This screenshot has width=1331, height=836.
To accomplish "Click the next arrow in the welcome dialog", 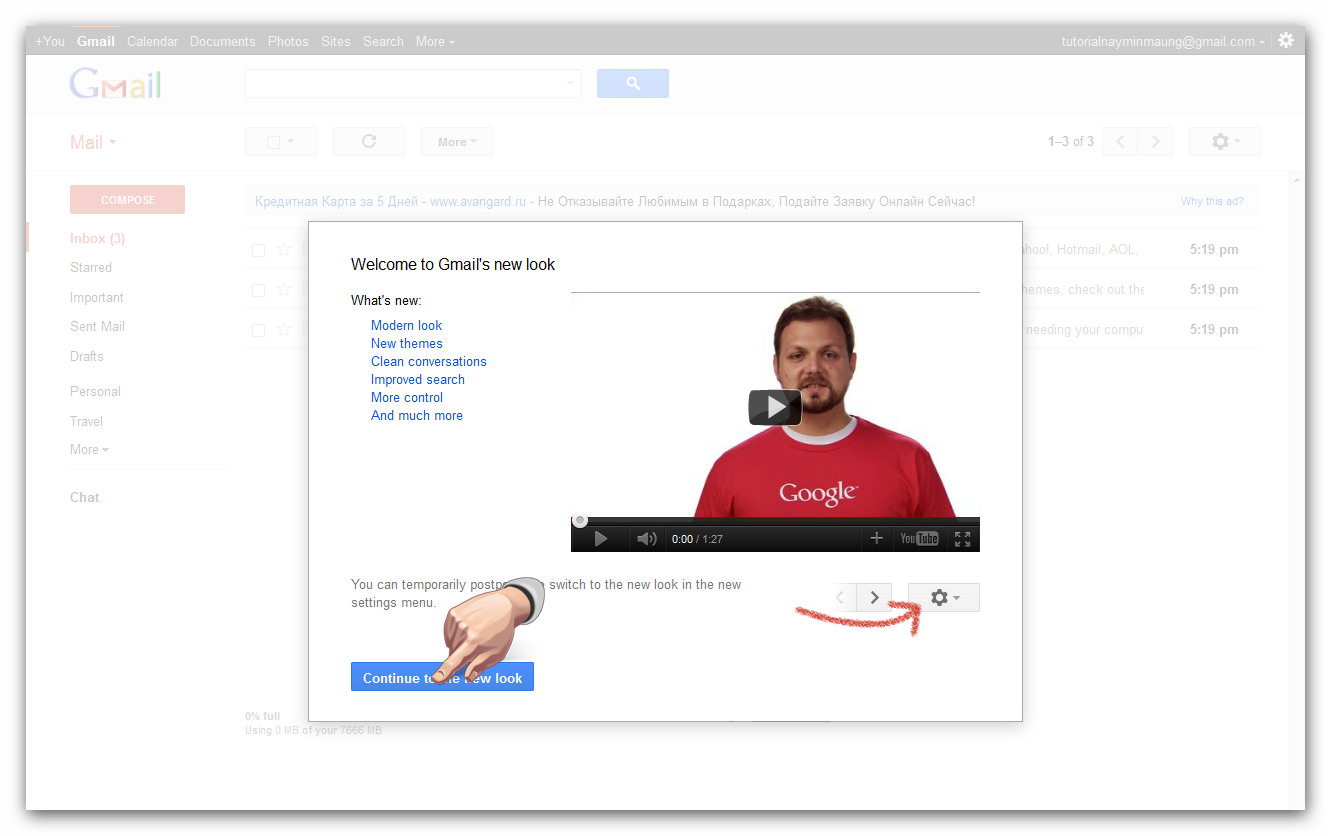I will click(x=874, y=598).
